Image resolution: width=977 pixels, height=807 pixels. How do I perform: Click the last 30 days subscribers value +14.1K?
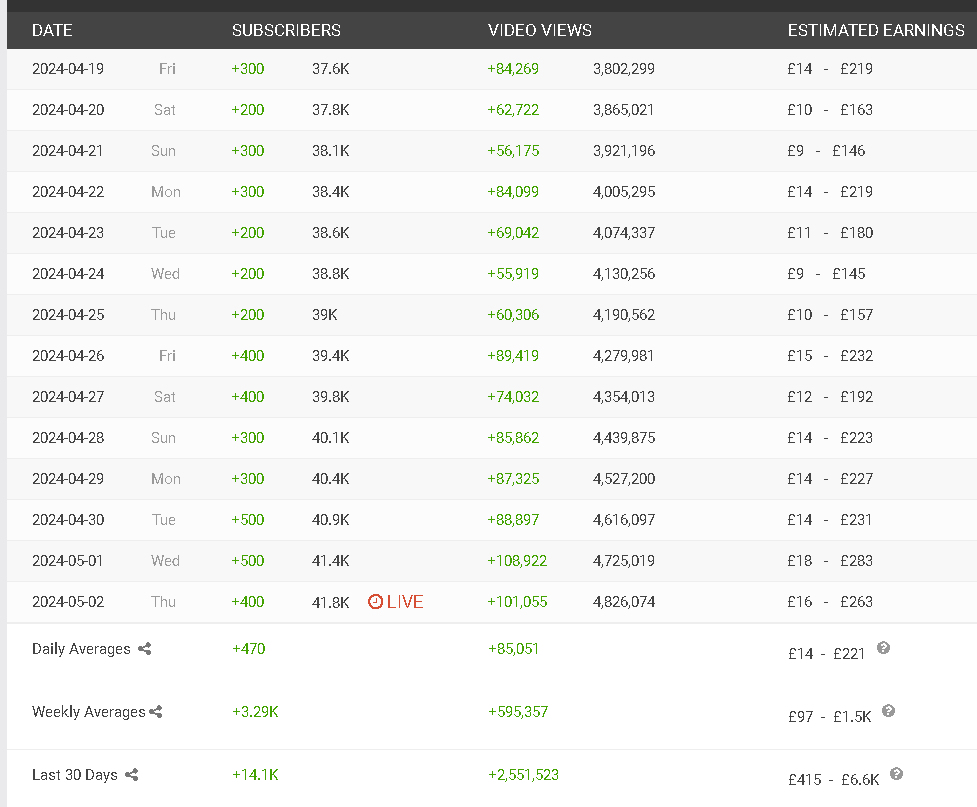point(255,775)
